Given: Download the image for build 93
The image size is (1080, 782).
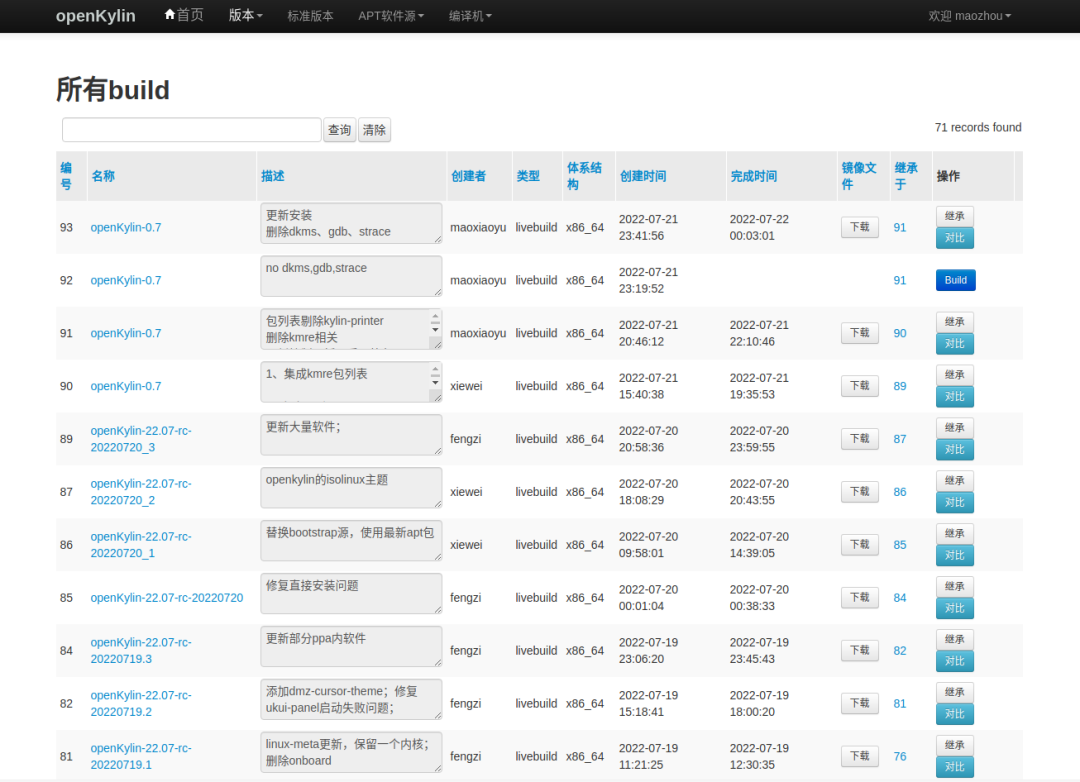Looking at the screenshot, I should (860, 227).
